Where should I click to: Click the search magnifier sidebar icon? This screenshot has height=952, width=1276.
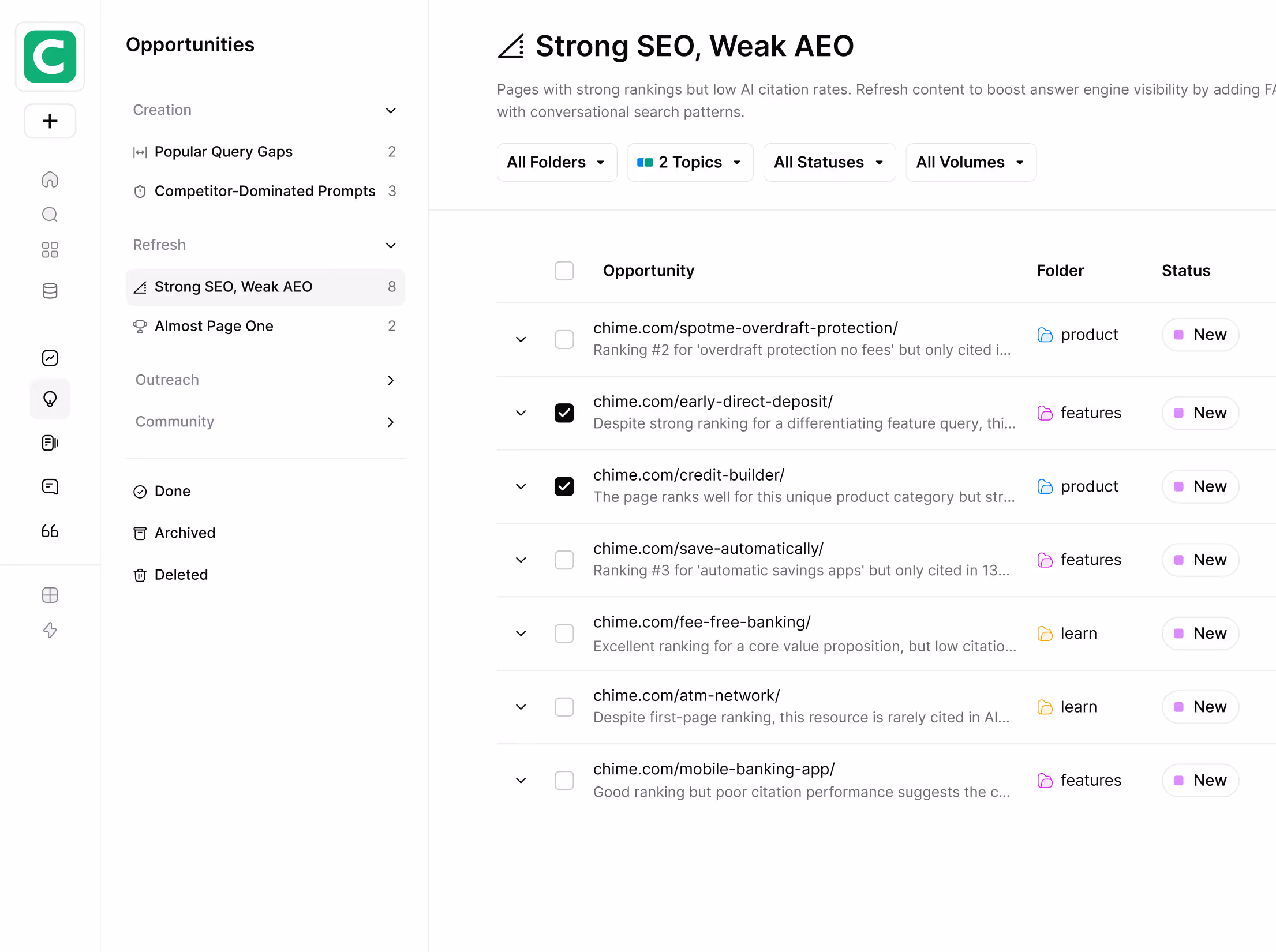point(50,215)
